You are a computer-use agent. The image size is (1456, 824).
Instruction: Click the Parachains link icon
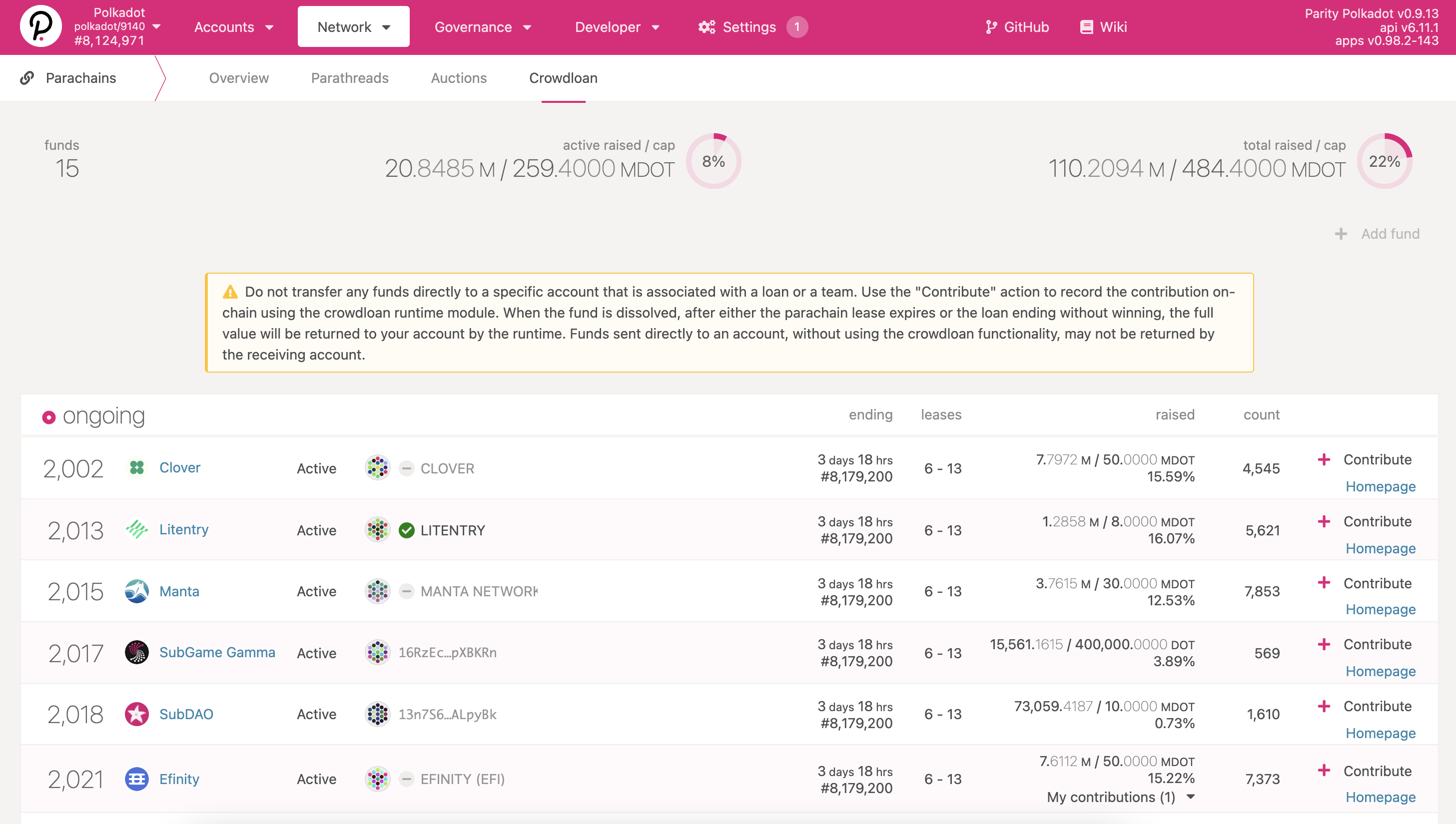point(26,77)
